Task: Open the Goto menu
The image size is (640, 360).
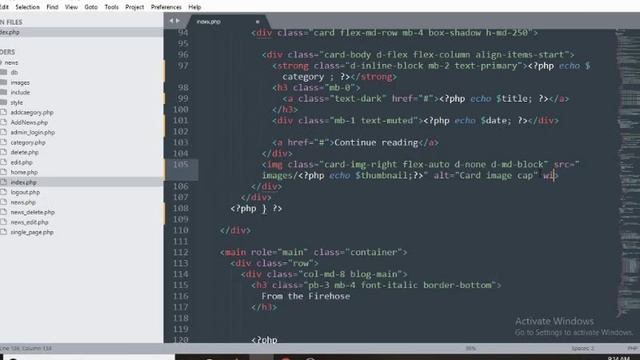Action: coord(91,7)
